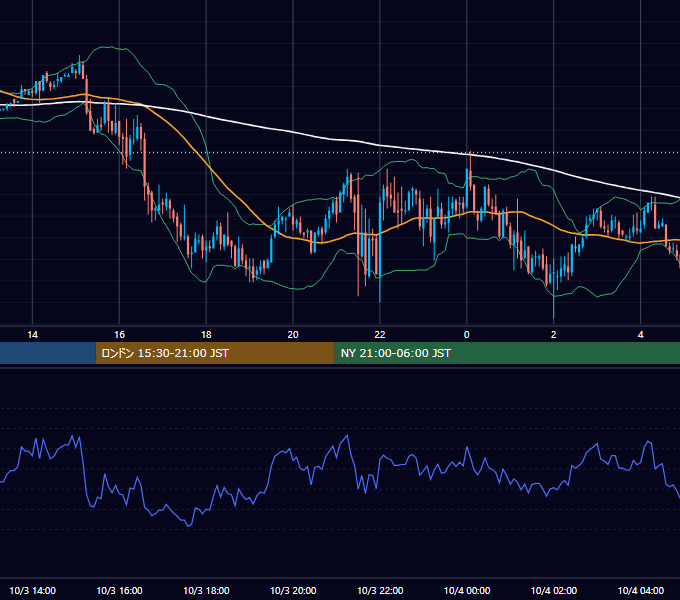Screen dimensions: 680x600
Task: Click the 10/3 16:00 date label
Action: click(119, 590)
